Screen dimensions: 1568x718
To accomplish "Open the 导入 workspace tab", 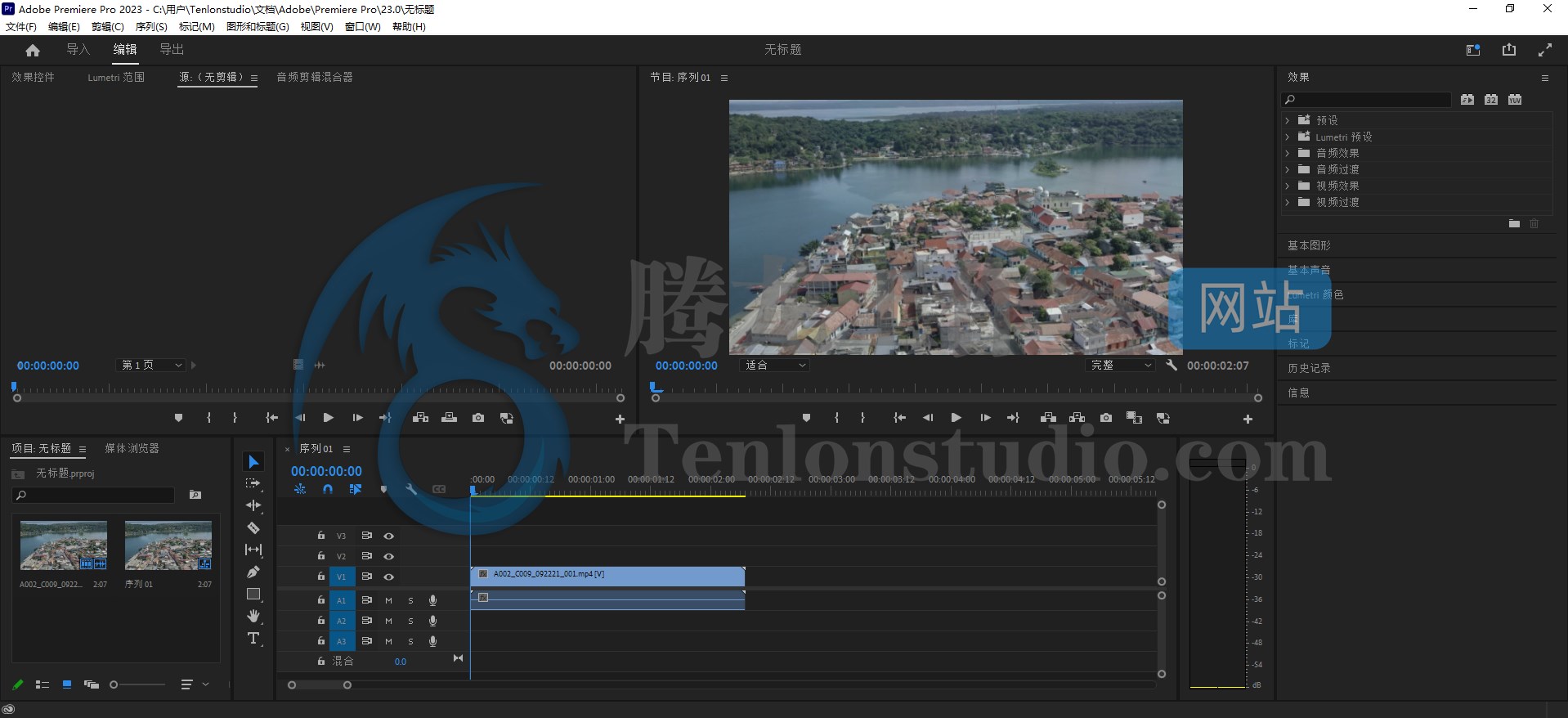I will [x=78, y=49].
